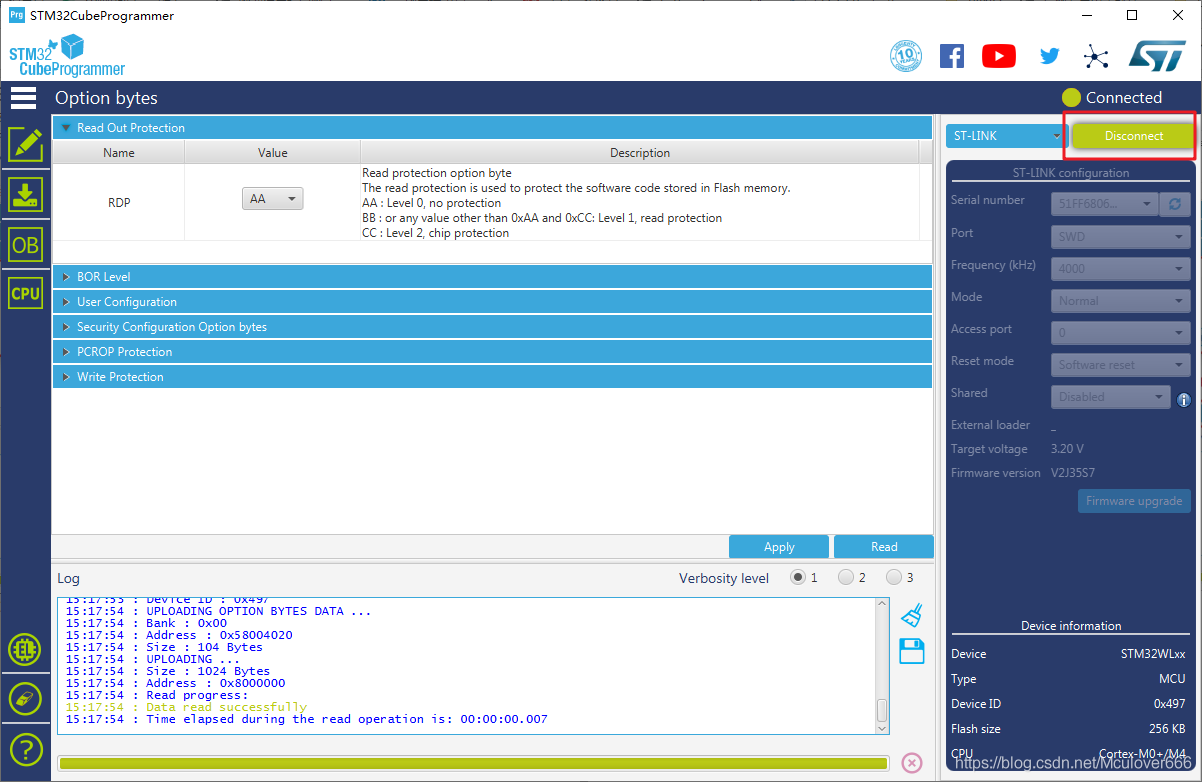The width and height of the screenshot is (1202, 782).
Task: Select the OB option bytes icon
Action: coord(25,244)
